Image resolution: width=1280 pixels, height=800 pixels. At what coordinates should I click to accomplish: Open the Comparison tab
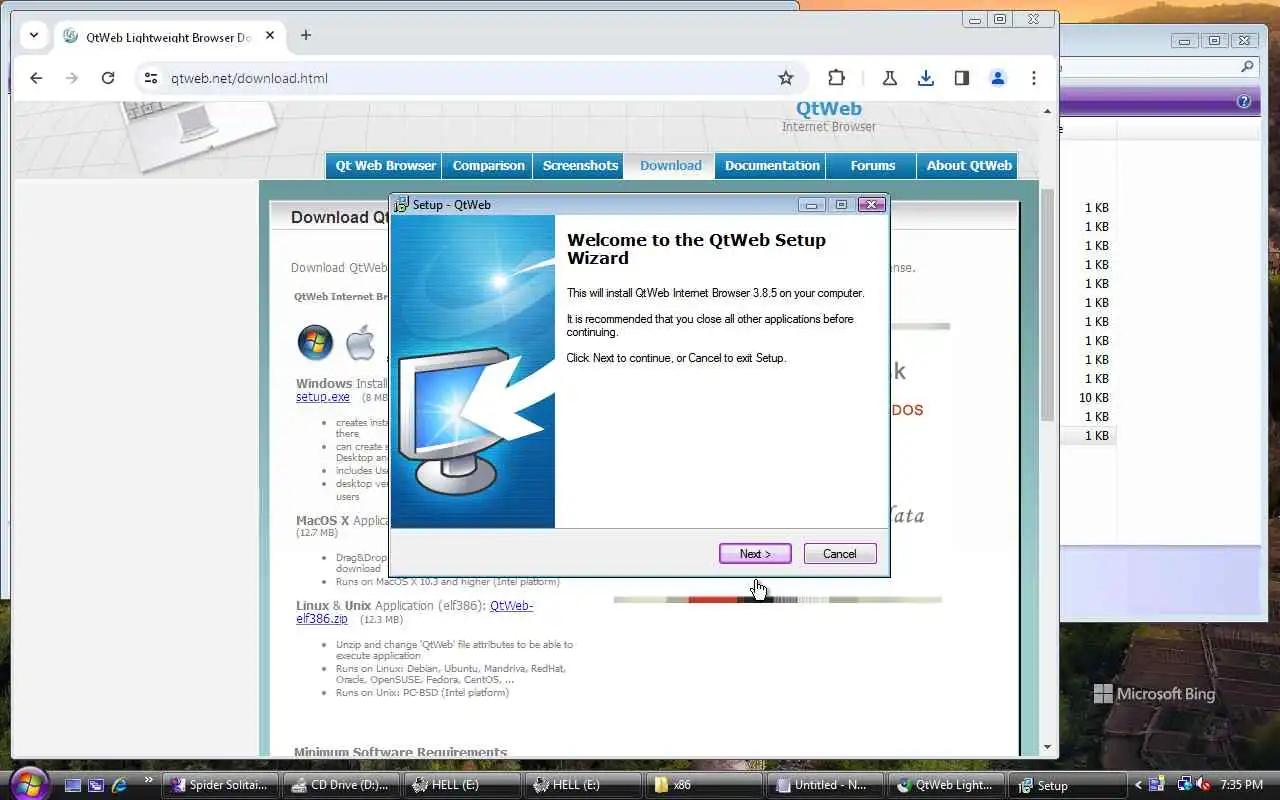click(488, 166)
